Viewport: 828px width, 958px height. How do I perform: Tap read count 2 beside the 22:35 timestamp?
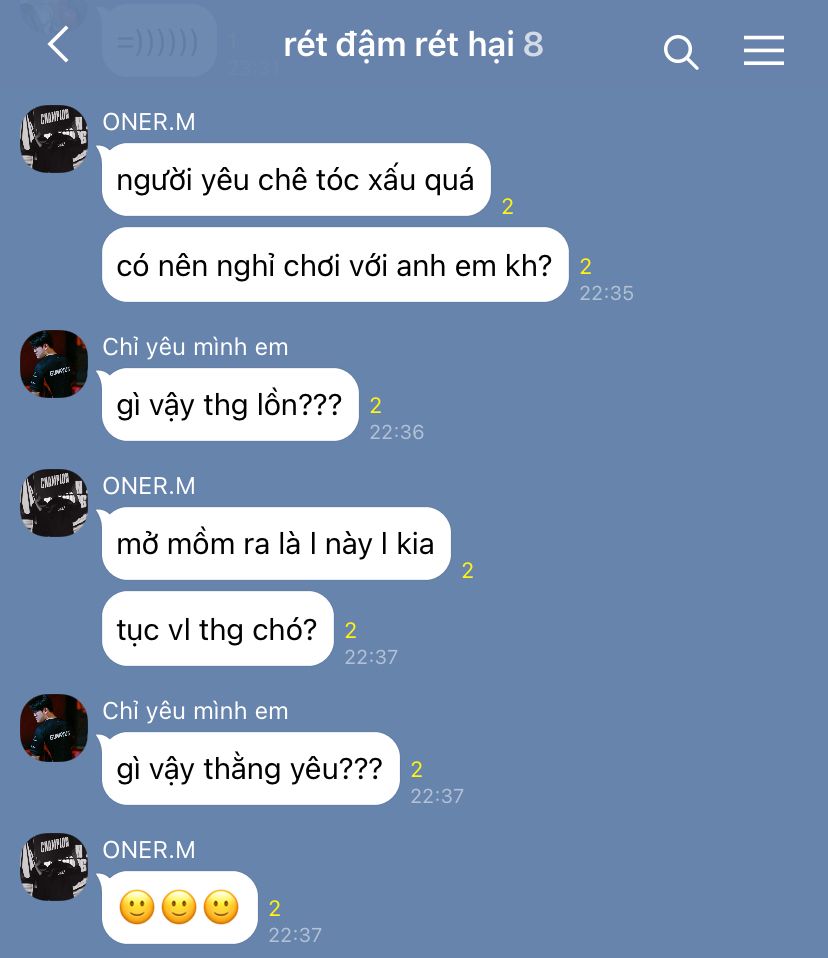585,266
